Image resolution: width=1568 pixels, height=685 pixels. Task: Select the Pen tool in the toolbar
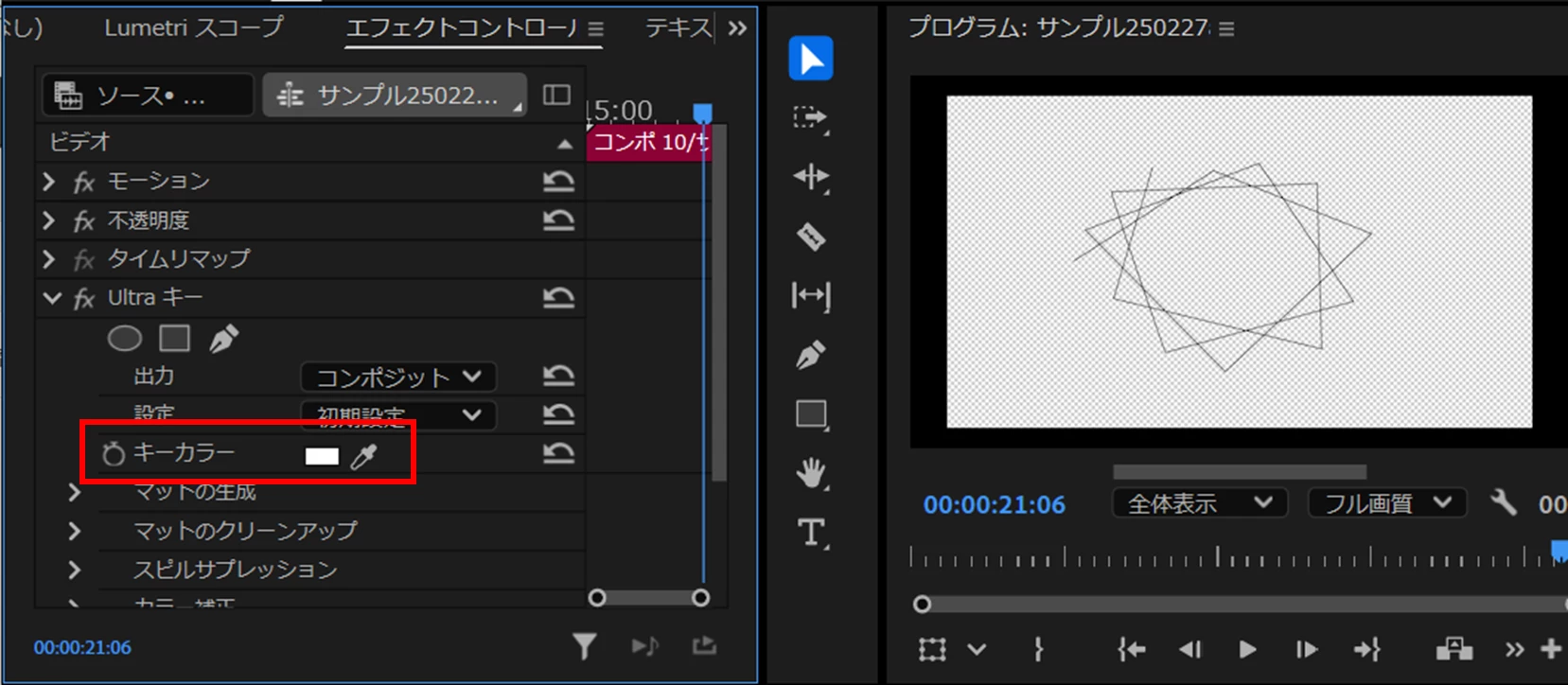pyautogui.click(x=811, y=355)
